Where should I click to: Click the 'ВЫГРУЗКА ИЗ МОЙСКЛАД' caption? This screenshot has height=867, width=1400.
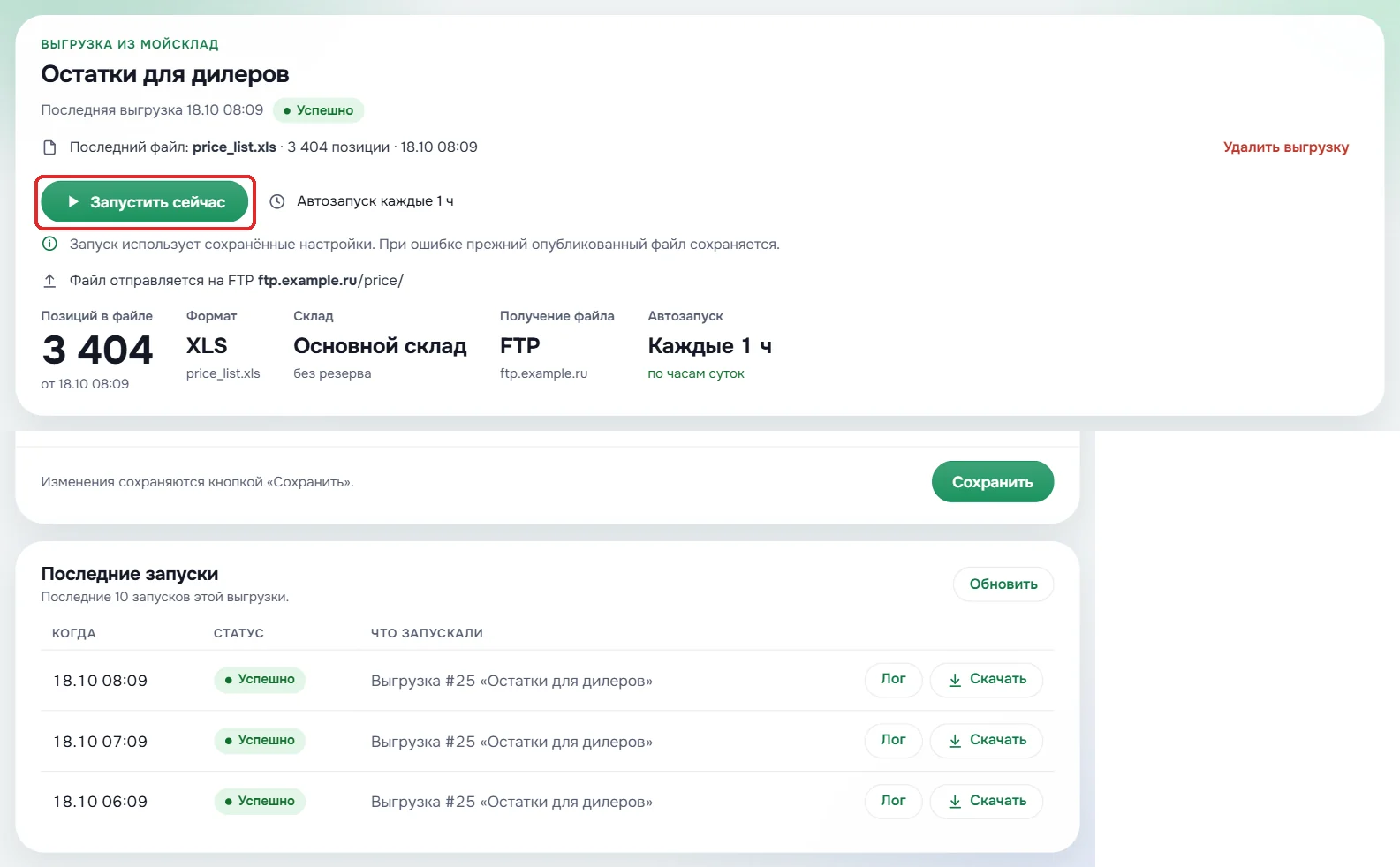coord(130,44)
